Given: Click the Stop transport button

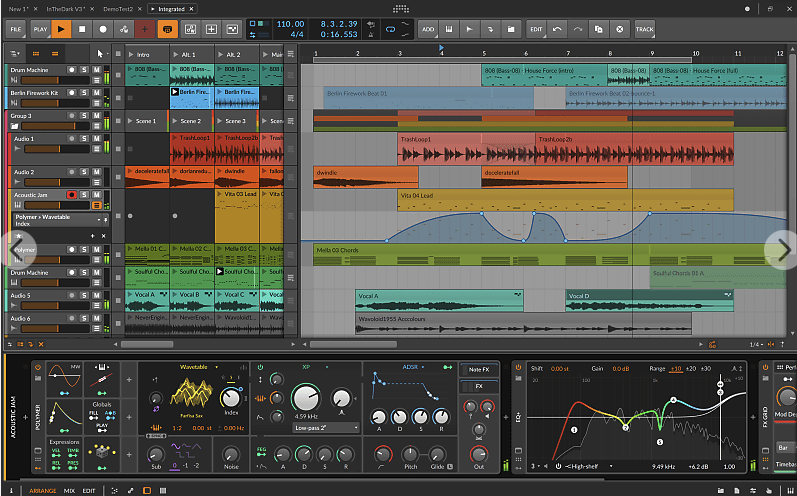Looking at the screenshot, I should (x=82, y=29).
